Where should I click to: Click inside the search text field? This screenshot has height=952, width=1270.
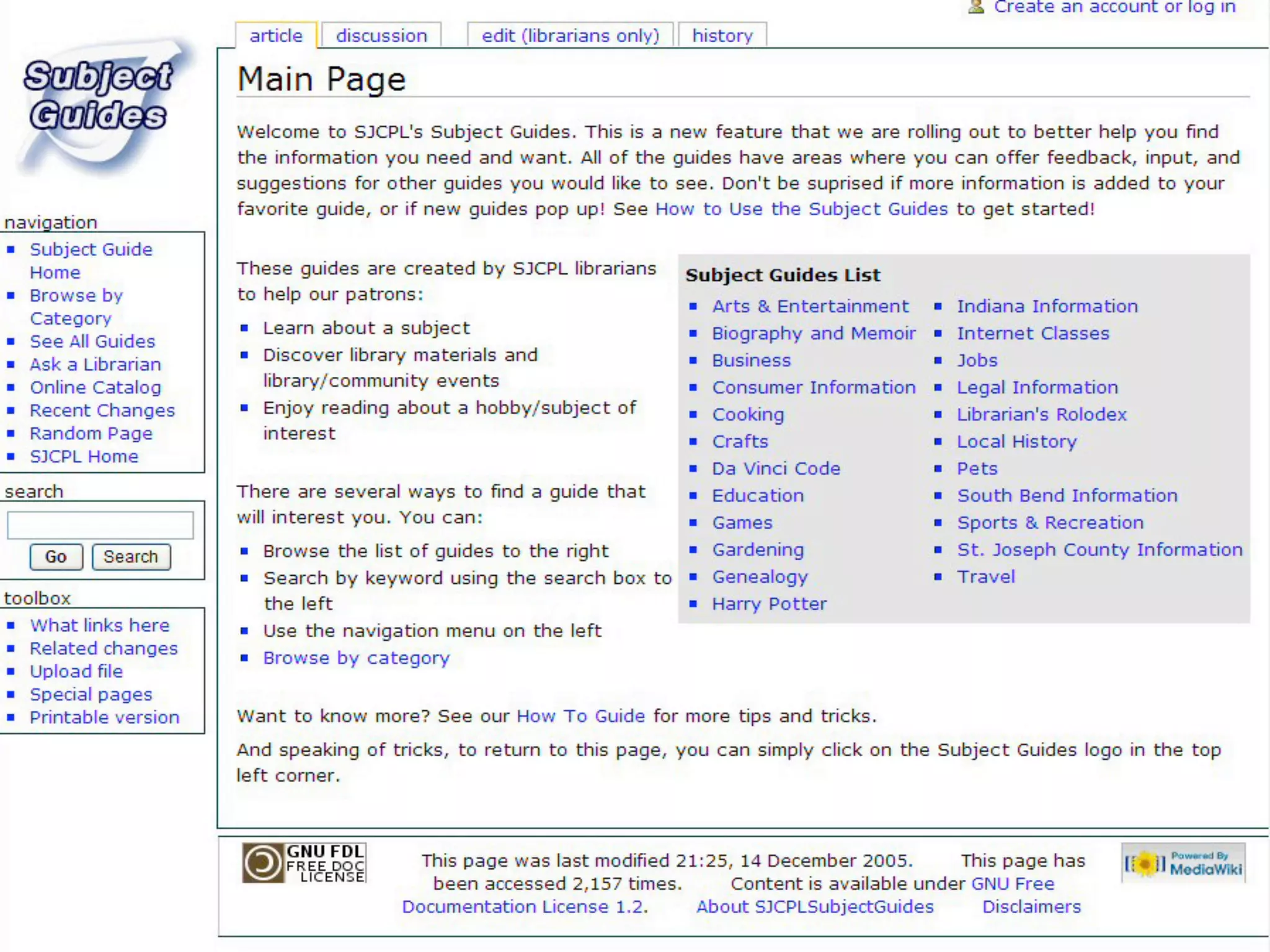tap(100, 525)
